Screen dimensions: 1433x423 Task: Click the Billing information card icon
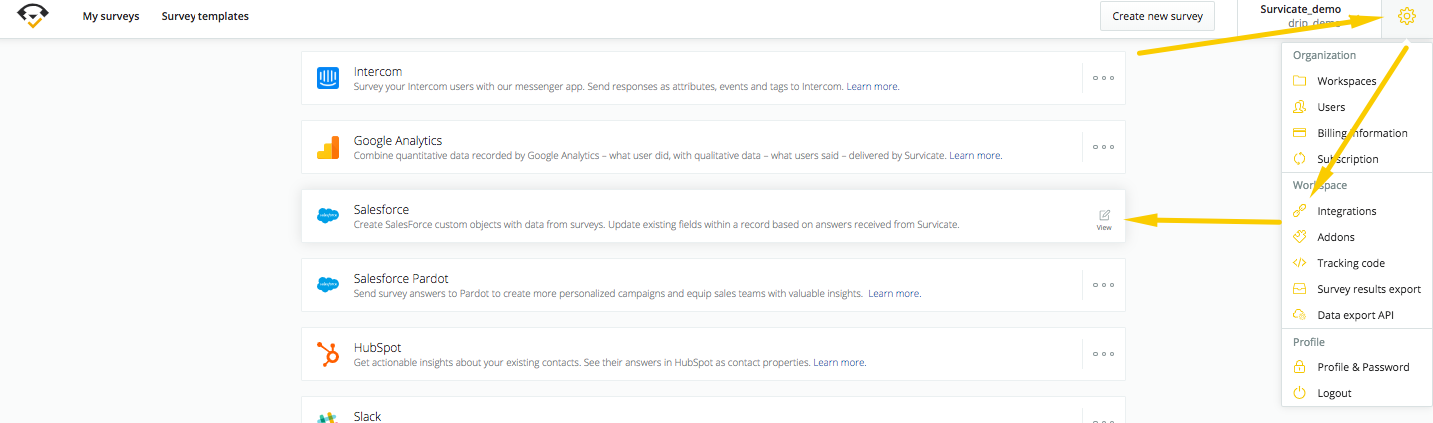point(1300,133)
